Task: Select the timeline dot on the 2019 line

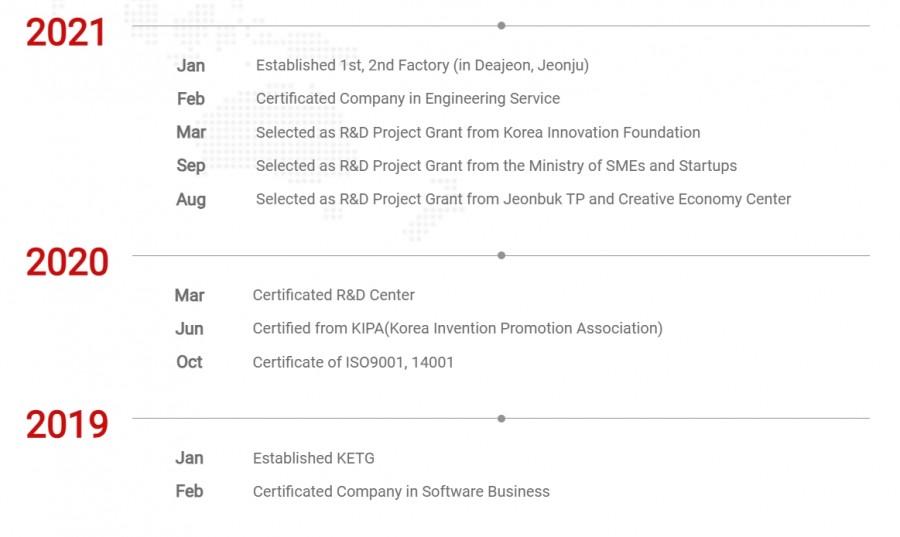Action: (x=501, y=418)
